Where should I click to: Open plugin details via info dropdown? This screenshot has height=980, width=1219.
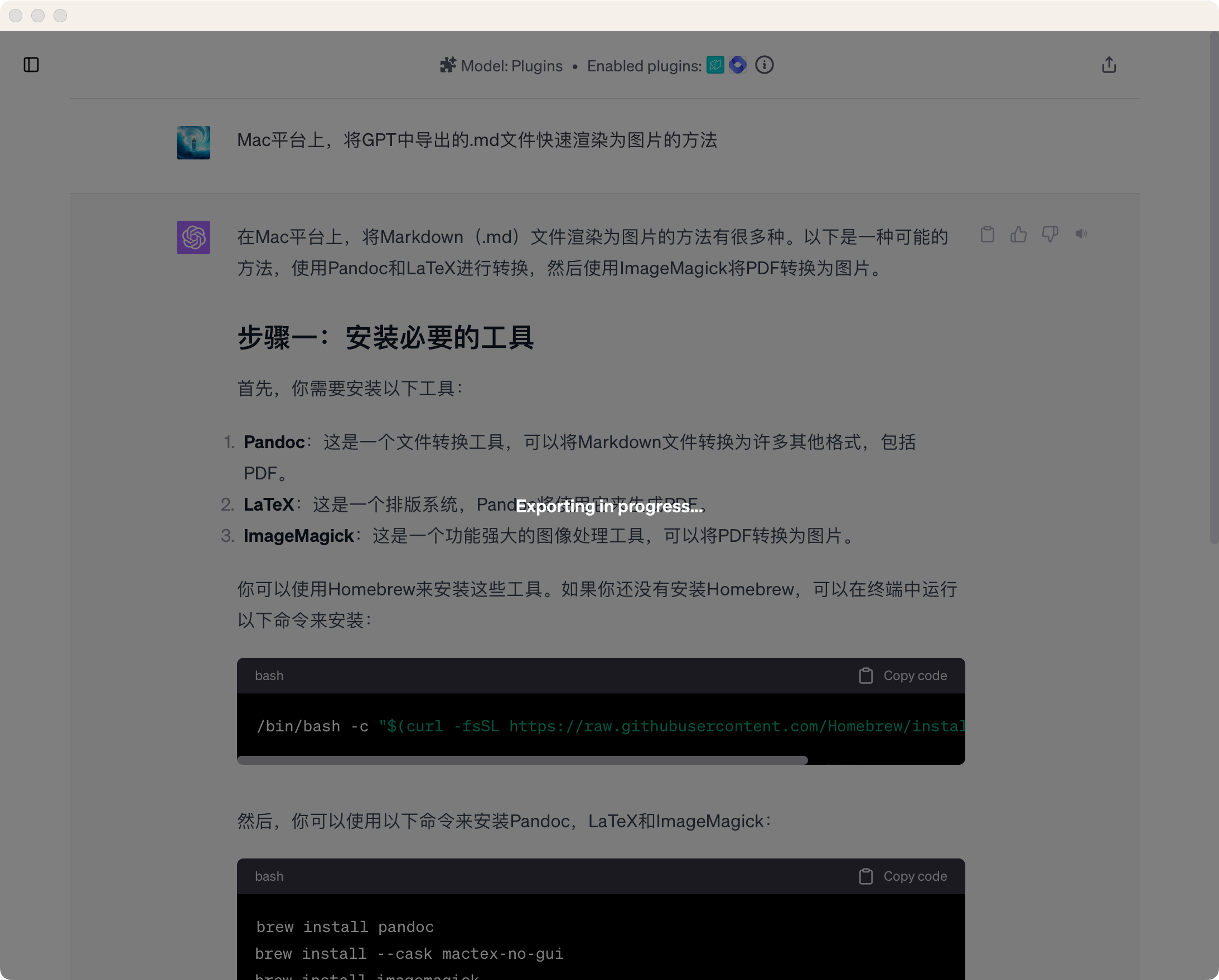[x=765, y=66]
